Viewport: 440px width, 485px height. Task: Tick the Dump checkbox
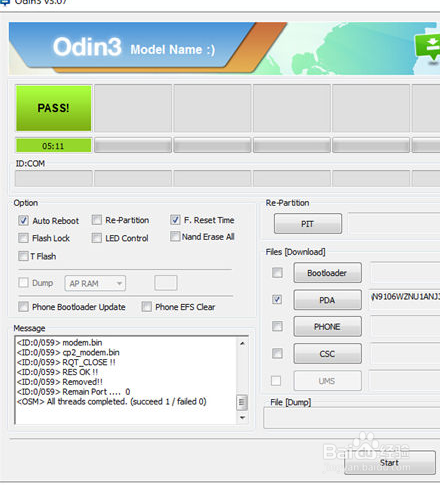23,283
